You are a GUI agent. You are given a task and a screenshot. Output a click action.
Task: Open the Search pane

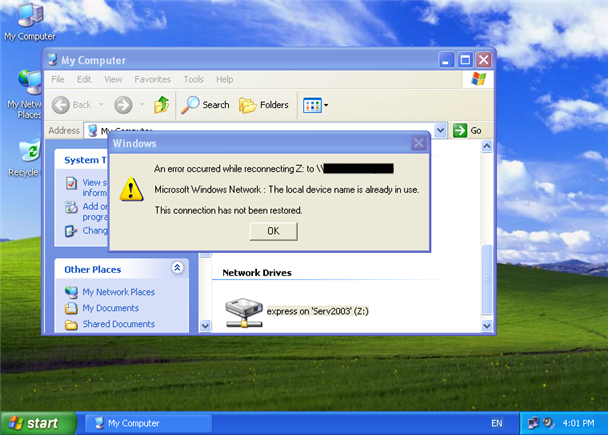[x=205, y=105]
